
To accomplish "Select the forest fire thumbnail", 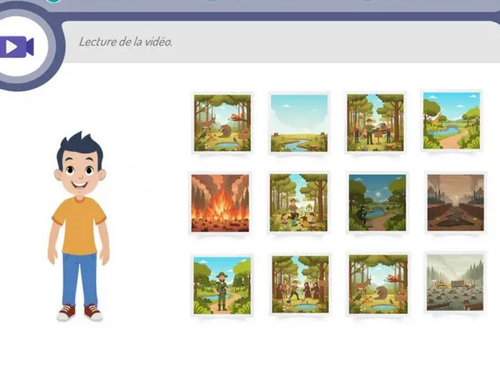I will (220, 203).
